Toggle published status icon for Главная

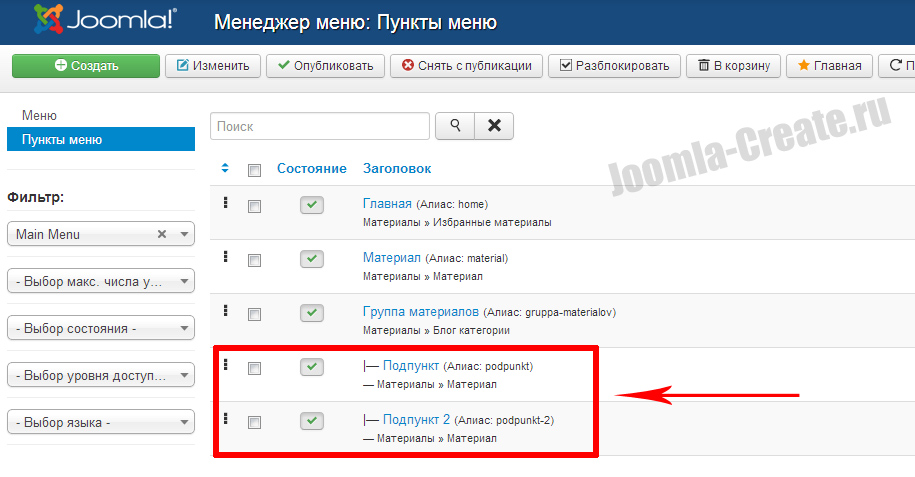[x=313, y=205]
